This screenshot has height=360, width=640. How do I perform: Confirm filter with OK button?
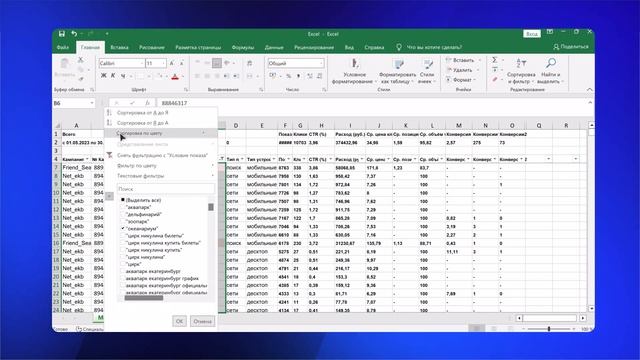click(x=179, y=321)
